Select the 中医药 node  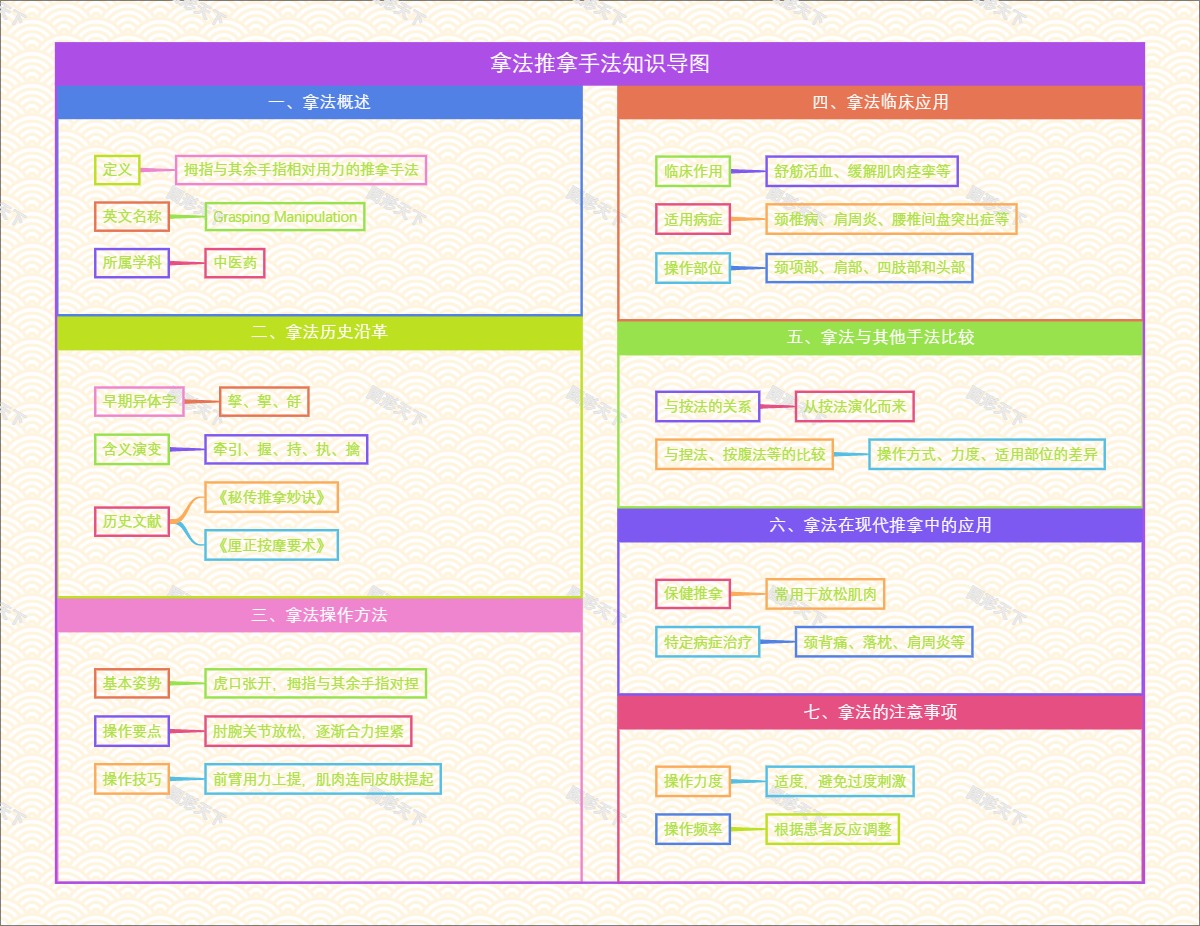235,263
